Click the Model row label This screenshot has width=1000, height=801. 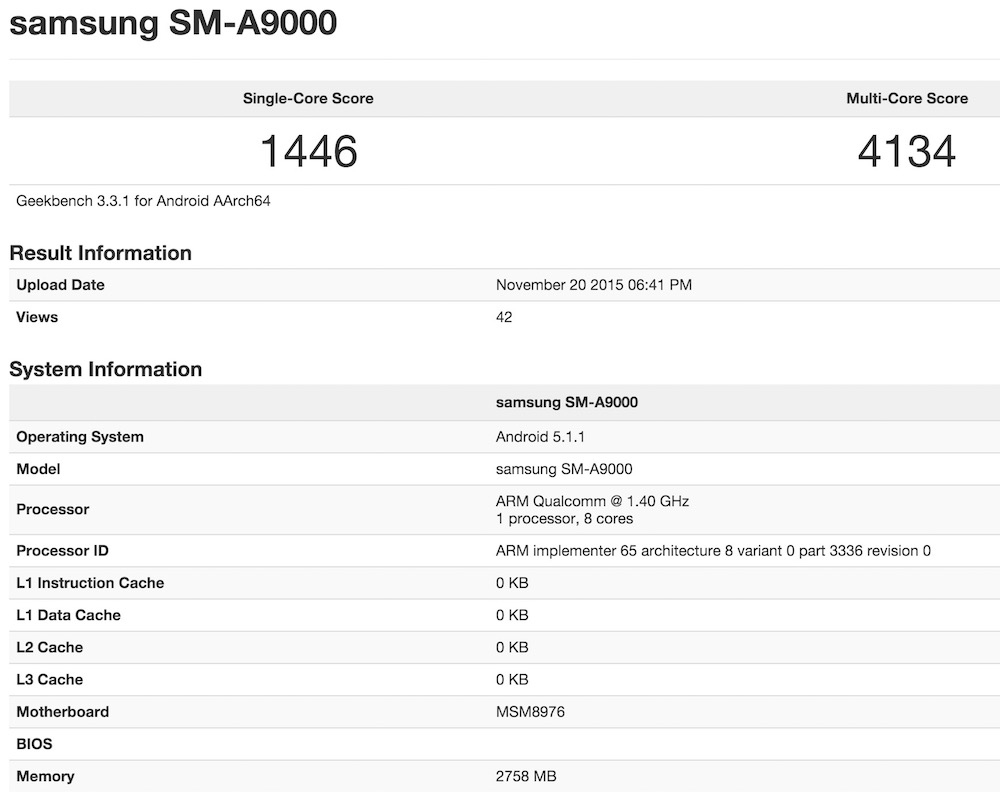click(x=38, y=469)
